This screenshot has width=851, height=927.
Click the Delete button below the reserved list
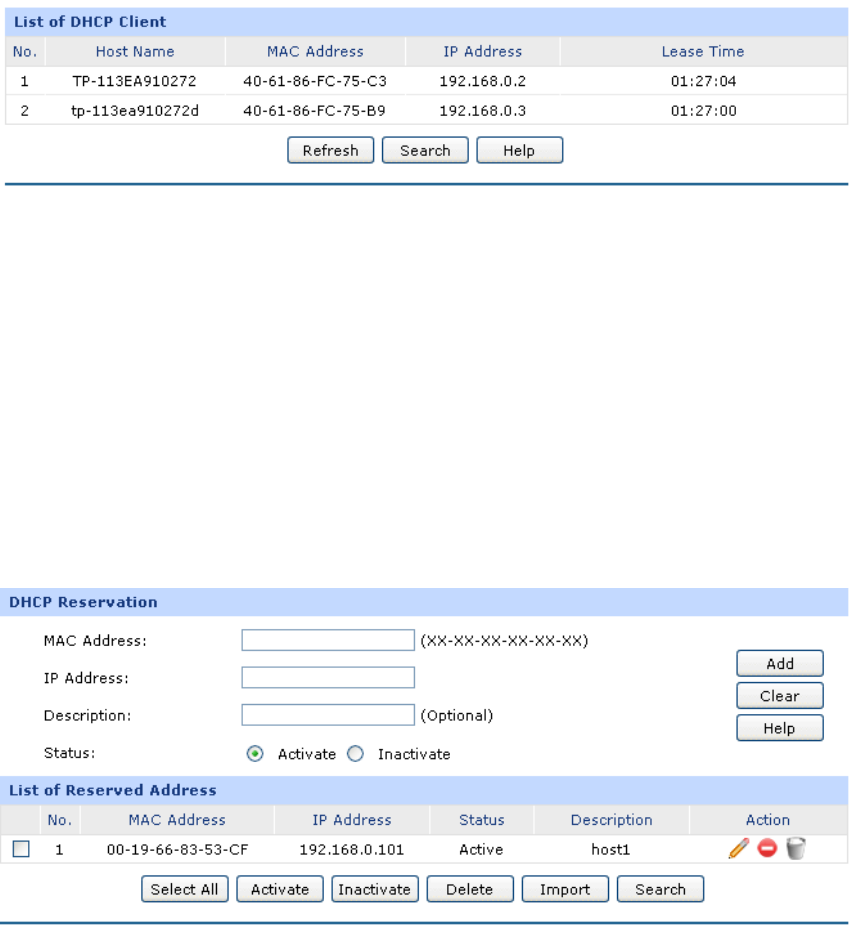[470, 889]
